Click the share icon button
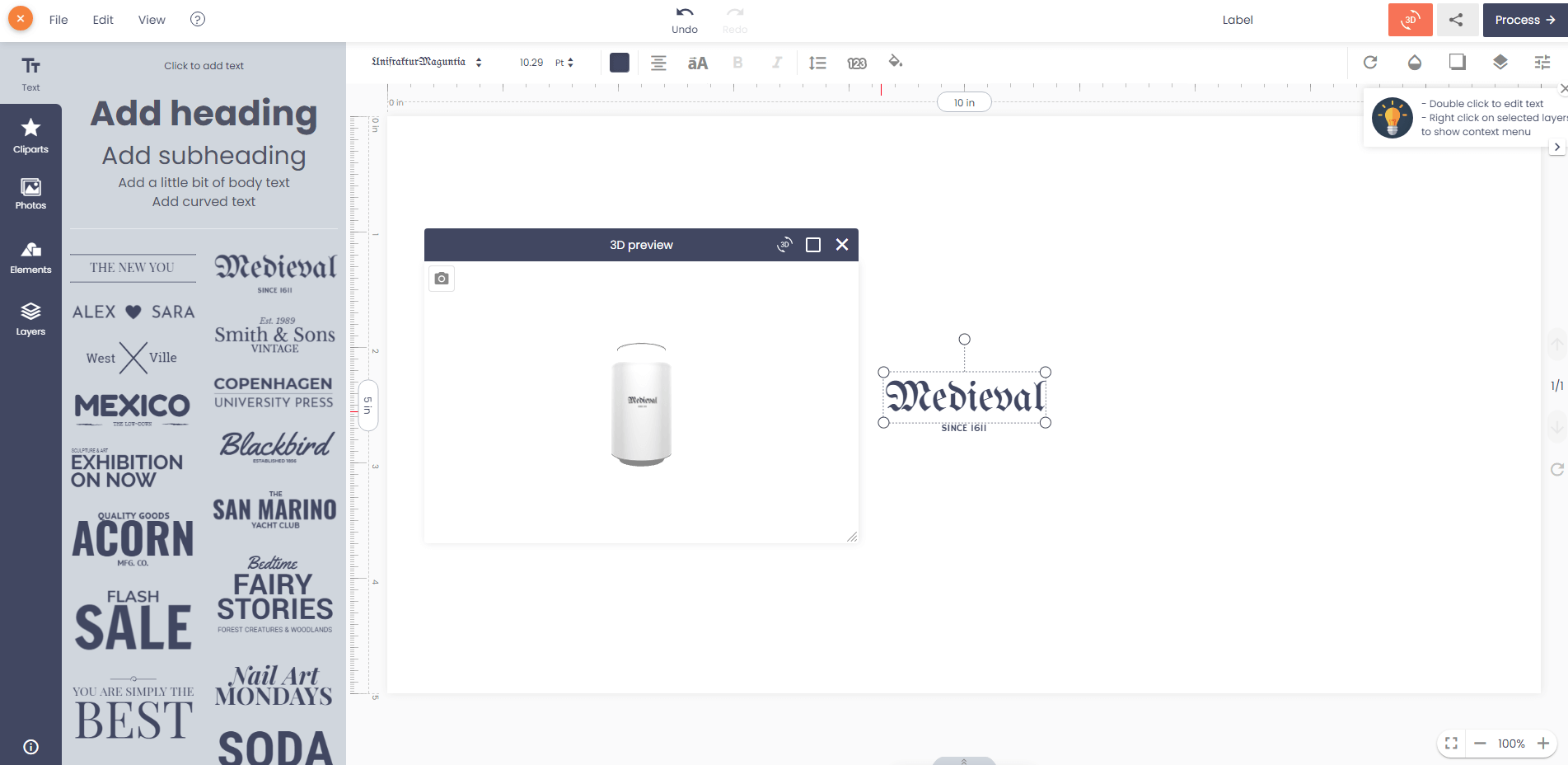The image size is (1568, 765). pyautogui.click(x=1456, y=20)
